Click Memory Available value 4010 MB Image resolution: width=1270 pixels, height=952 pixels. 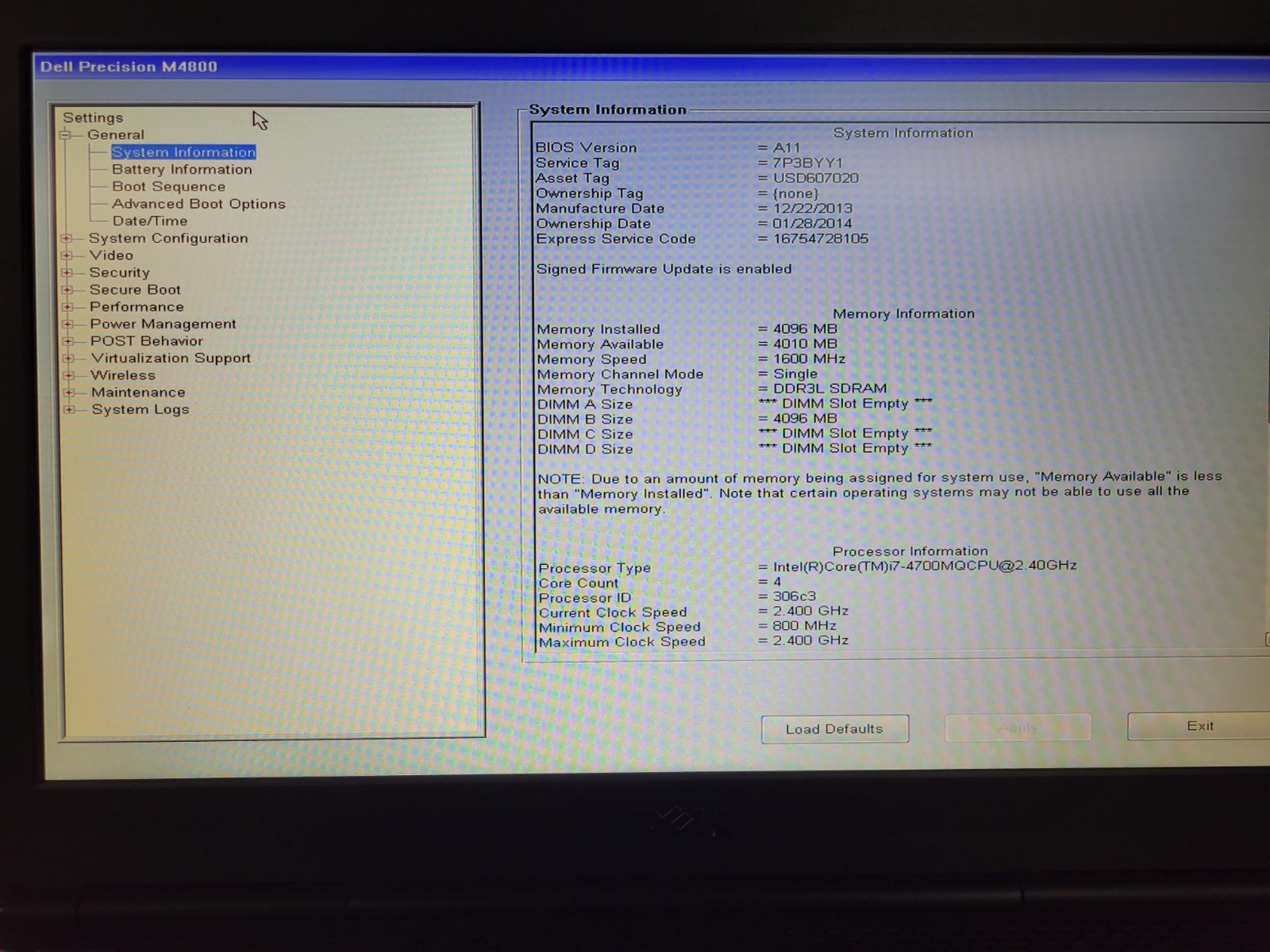coord(805,344)
